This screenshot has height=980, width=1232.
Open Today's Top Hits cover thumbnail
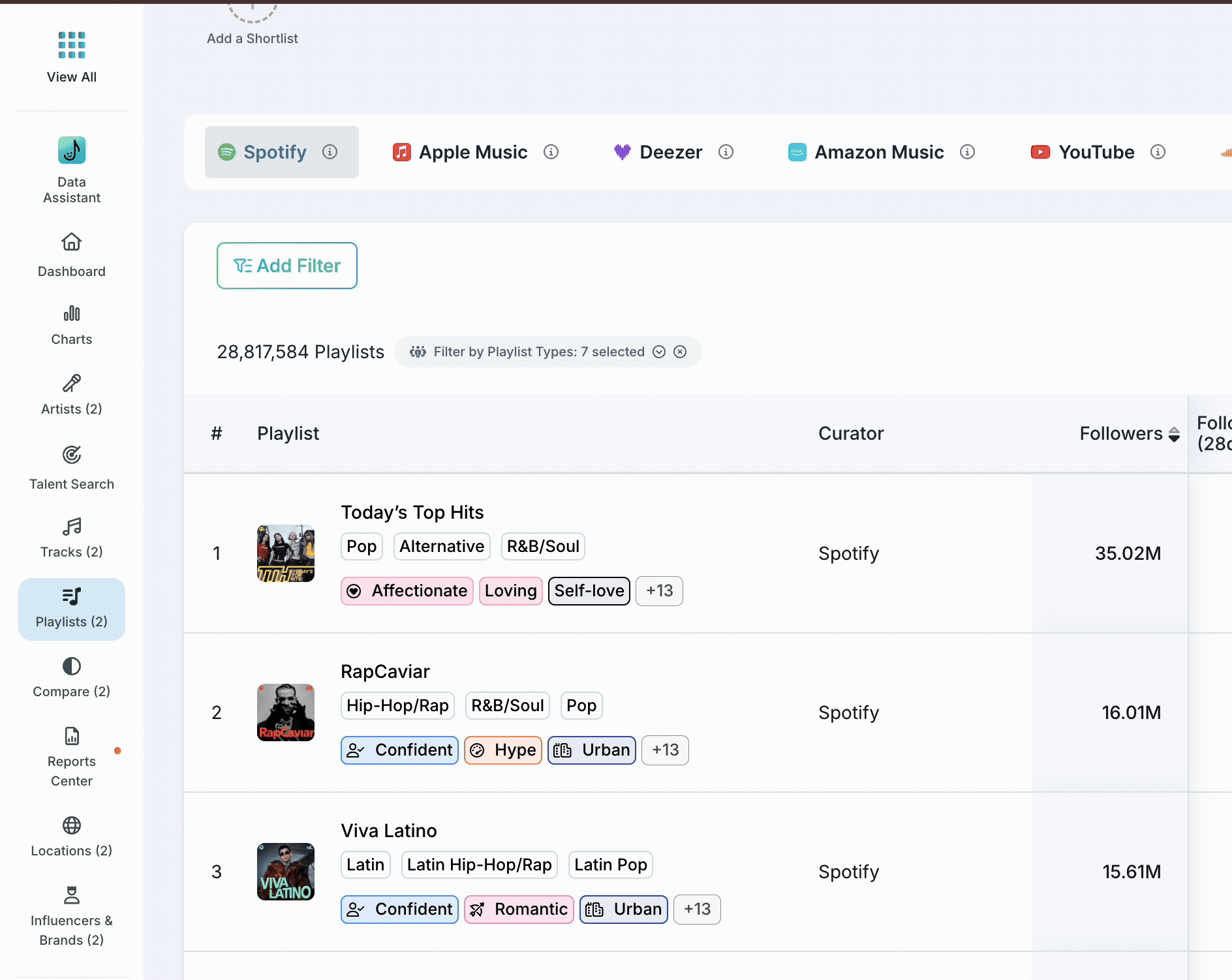point(286,553)
